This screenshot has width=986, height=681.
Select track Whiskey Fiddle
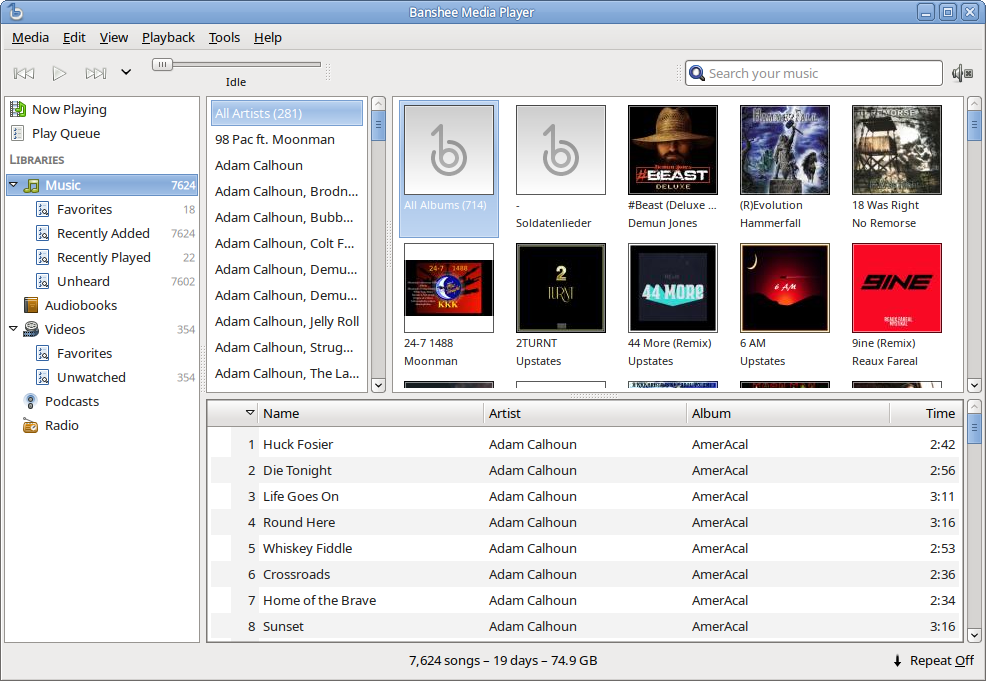[585, 548]
